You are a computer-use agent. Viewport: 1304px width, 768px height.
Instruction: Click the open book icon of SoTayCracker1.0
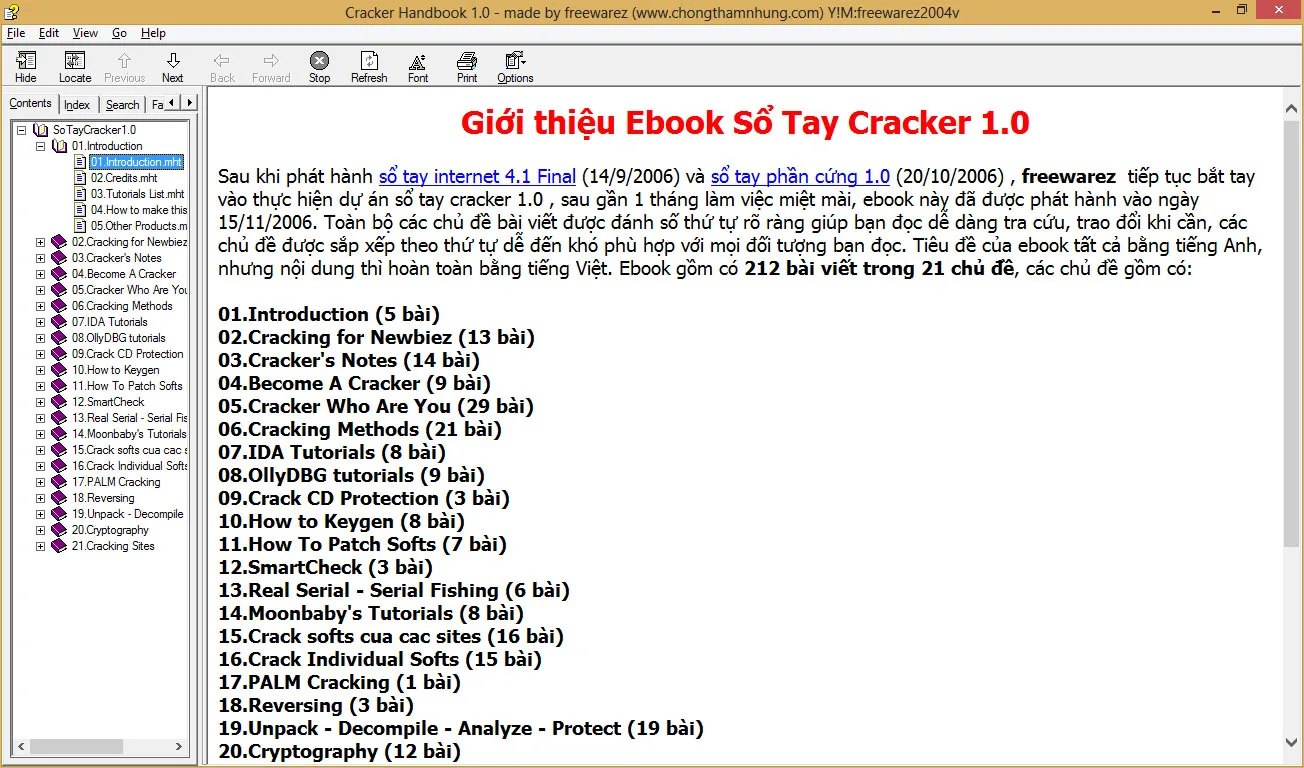(41, 130)
